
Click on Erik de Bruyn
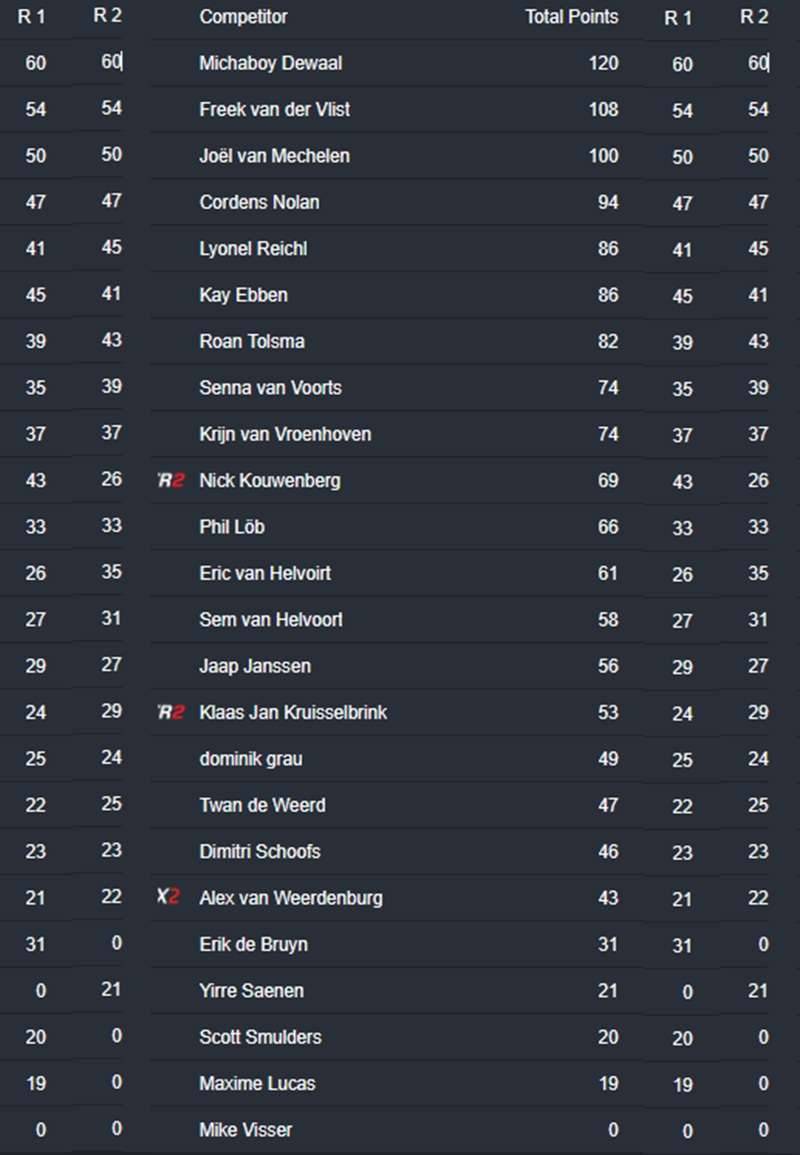(x=253, y=944)
